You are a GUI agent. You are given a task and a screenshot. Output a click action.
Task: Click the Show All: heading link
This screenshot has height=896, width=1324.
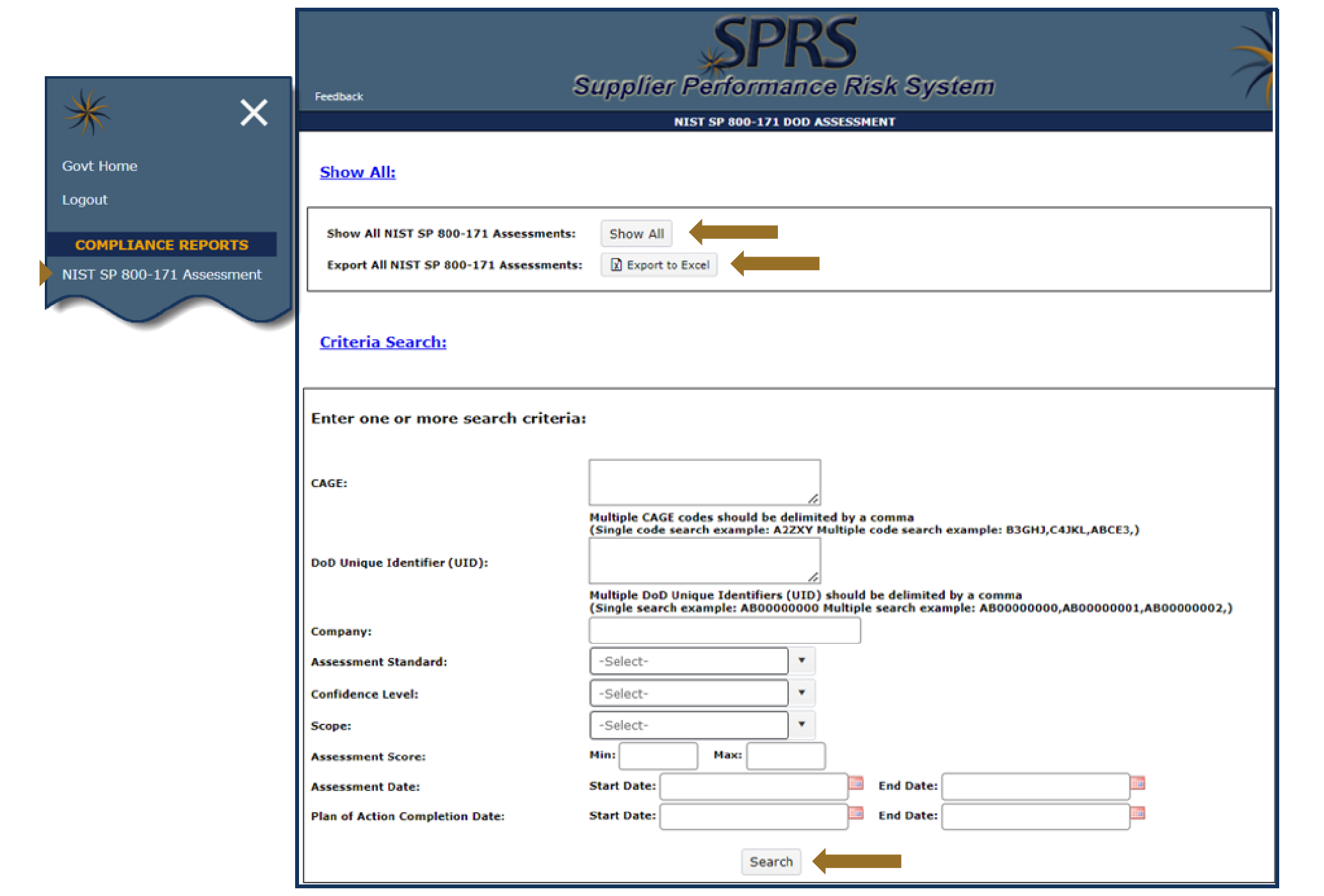357,172
